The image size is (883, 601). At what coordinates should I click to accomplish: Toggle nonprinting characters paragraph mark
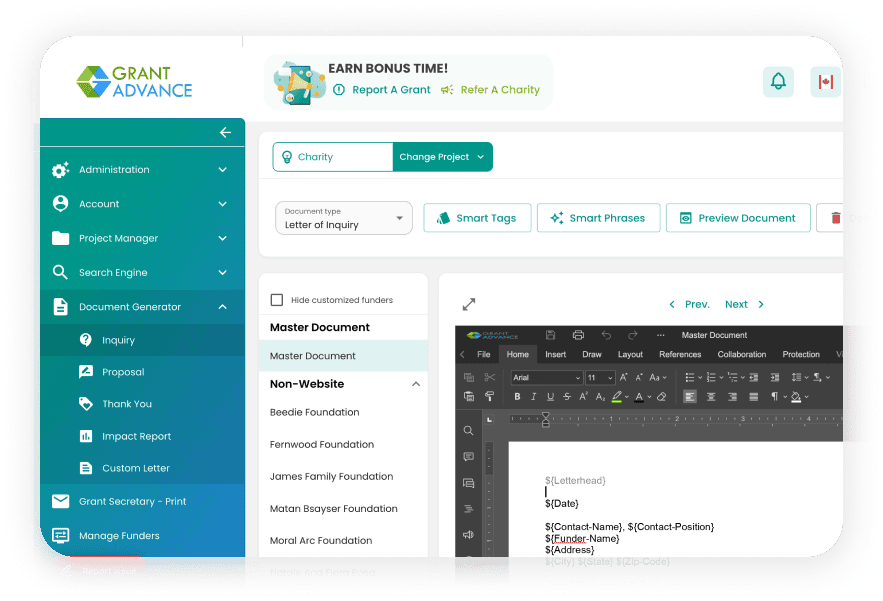pyautogui.click(x=775, y=397)
